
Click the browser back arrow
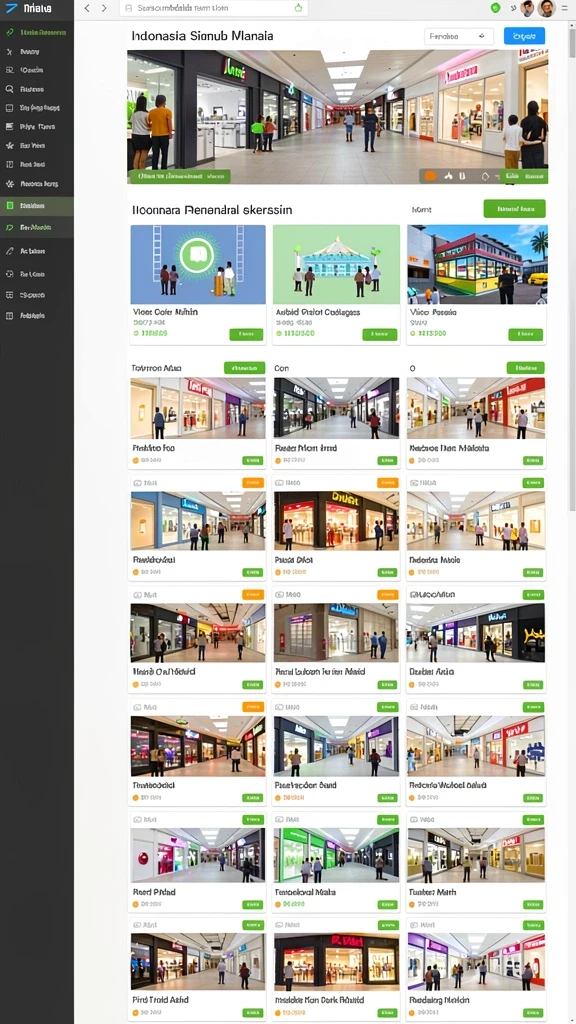(87, 8)
